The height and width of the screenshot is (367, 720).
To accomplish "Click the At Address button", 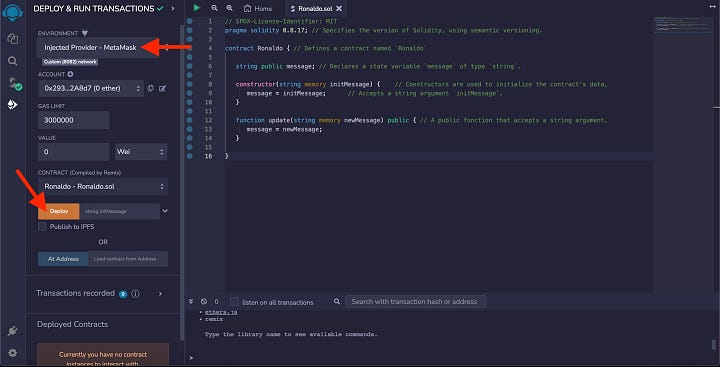I will pos(63,259).
